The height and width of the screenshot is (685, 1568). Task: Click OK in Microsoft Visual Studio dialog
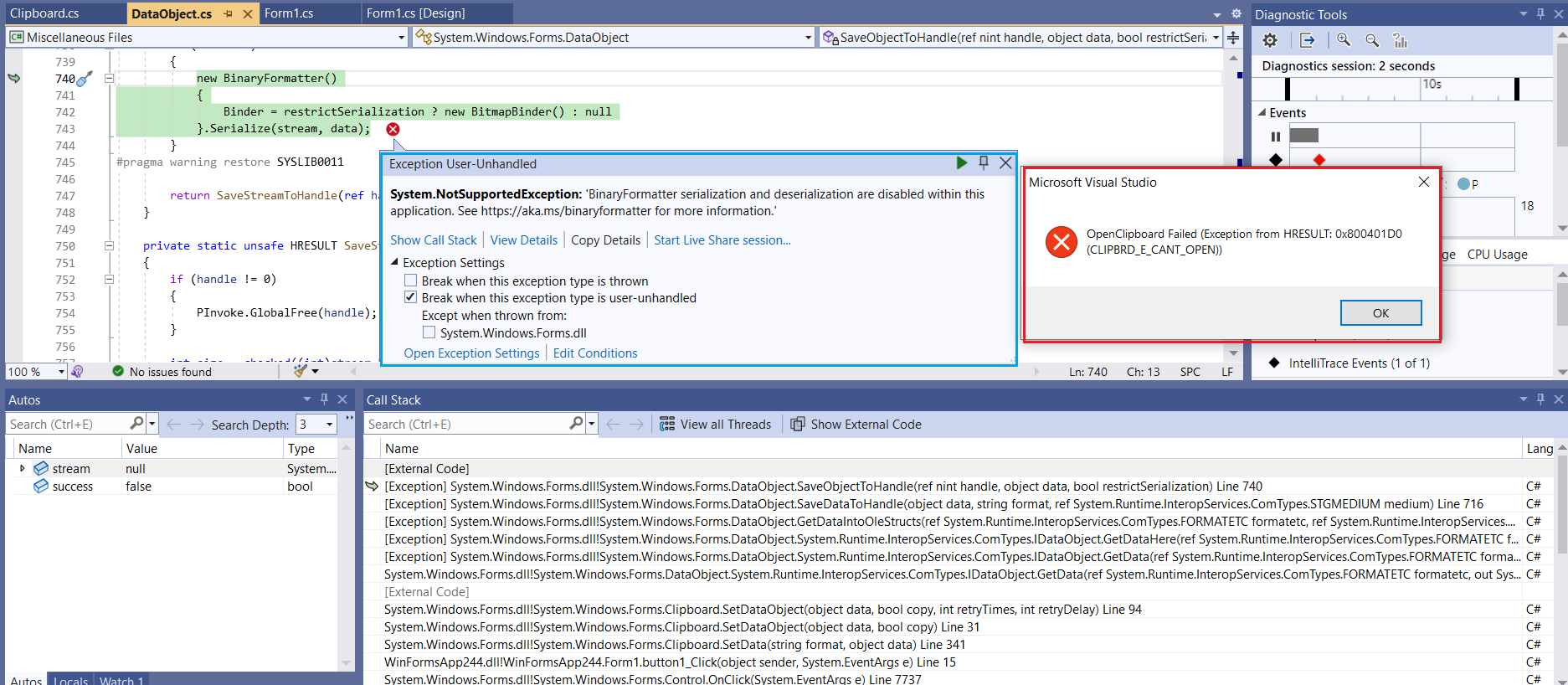point(1380,312)
